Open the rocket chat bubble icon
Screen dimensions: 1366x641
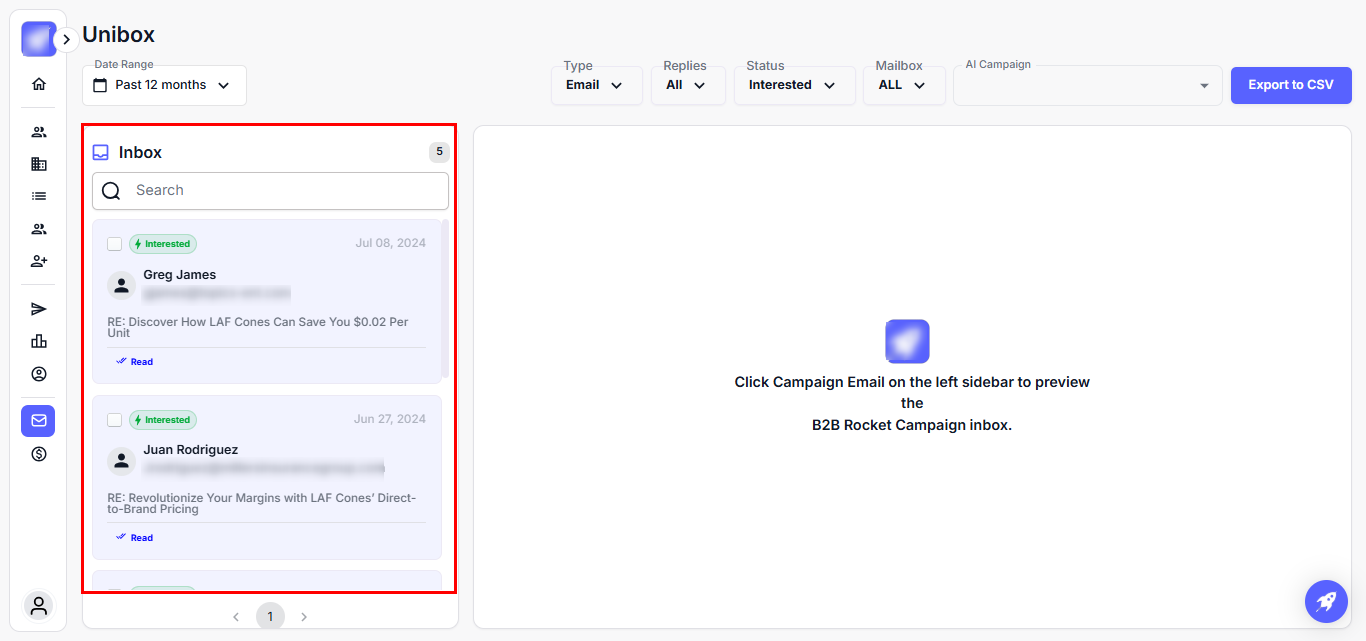[1326, 601]
